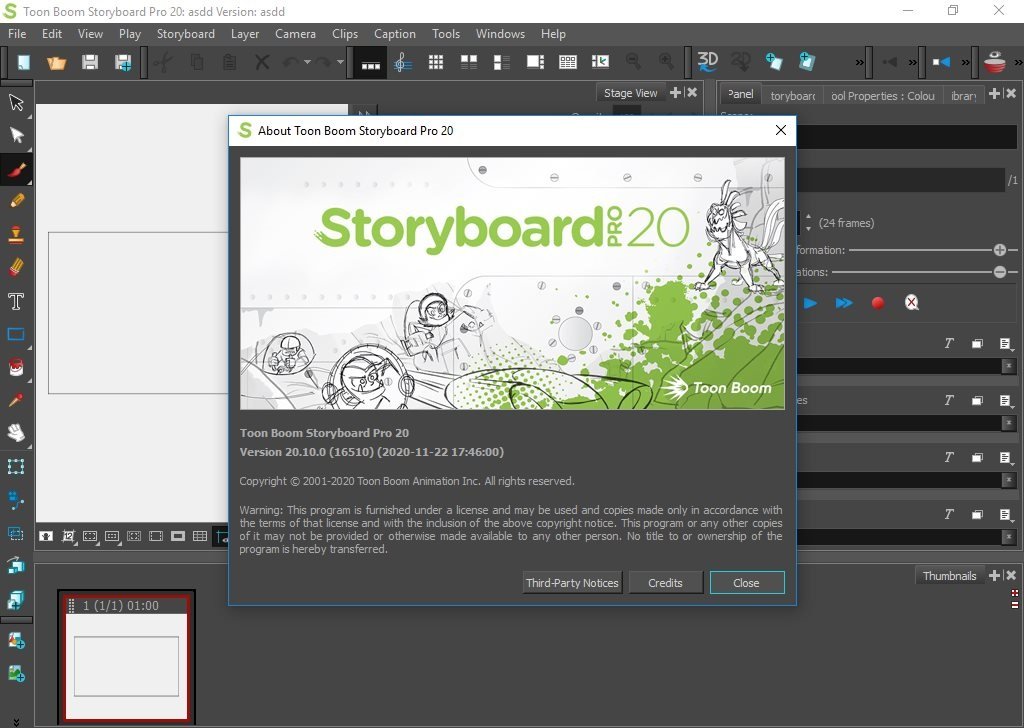The image size is (1024, 728).
Task: Select the Text tool
Action: (x=16, y=302)
